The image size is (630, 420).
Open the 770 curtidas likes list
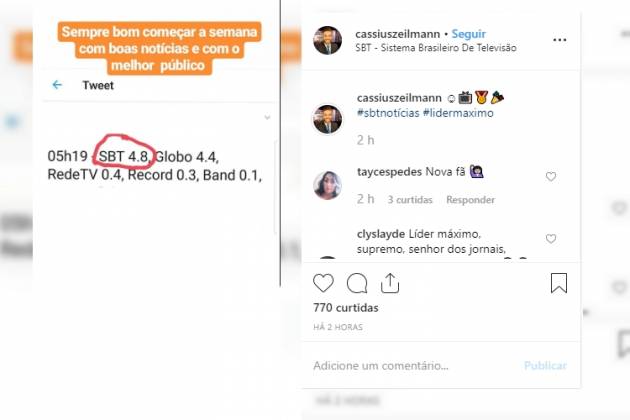[346, 308]
